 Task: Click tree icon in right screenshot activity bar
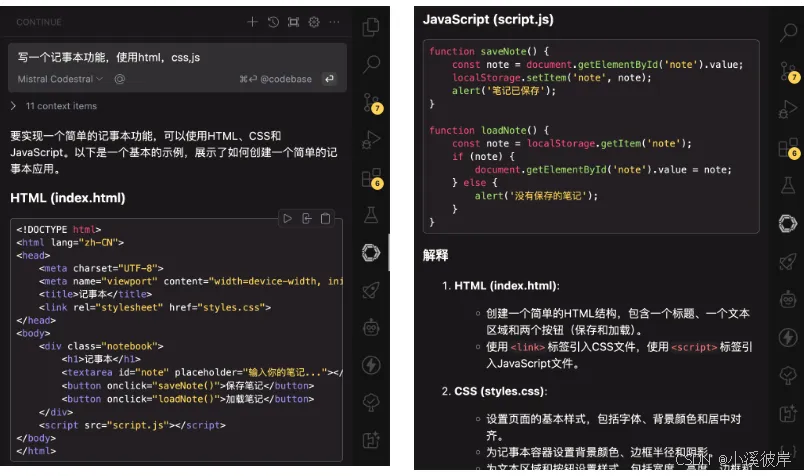pos(788,375)
